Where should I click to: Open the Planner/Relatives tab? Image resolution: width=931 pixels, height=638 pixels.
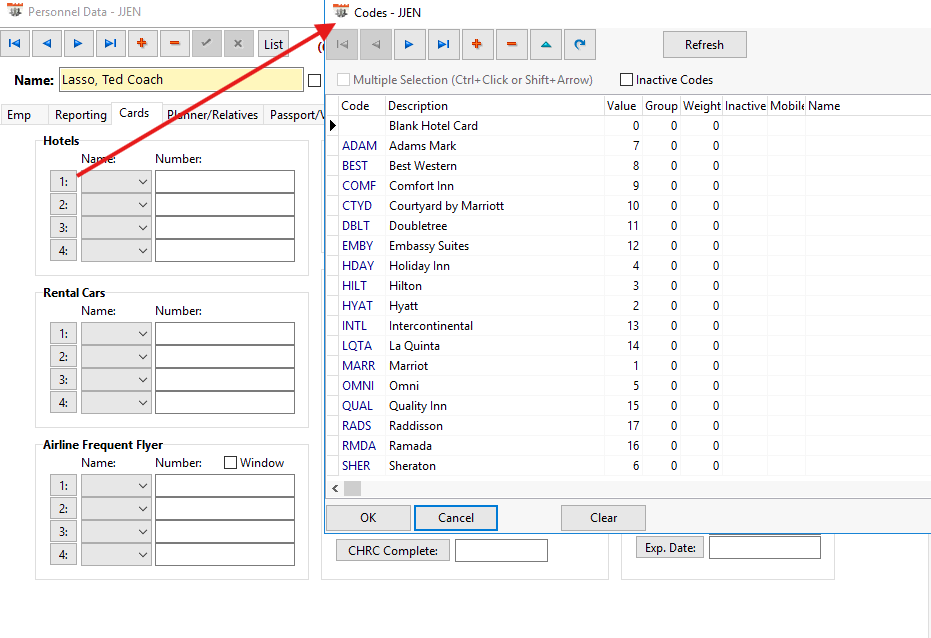coord(212,115)
